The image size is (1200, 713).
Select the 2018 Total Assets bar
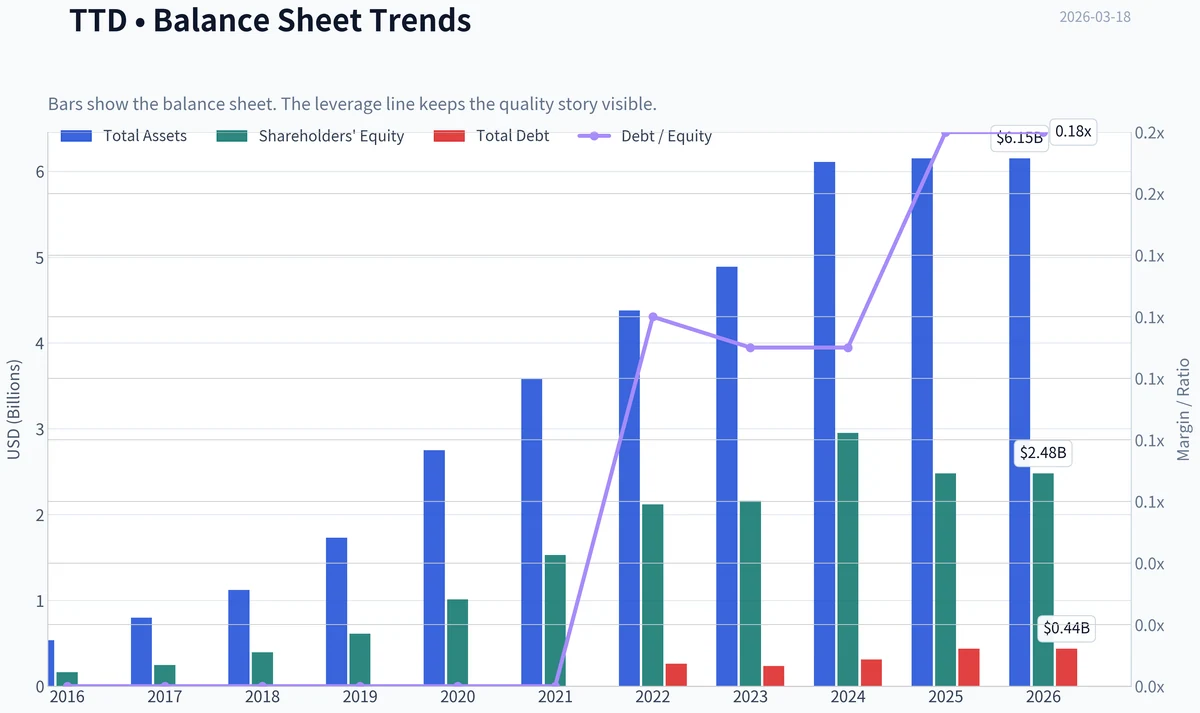pyautogui.click(x=238, y=638)
